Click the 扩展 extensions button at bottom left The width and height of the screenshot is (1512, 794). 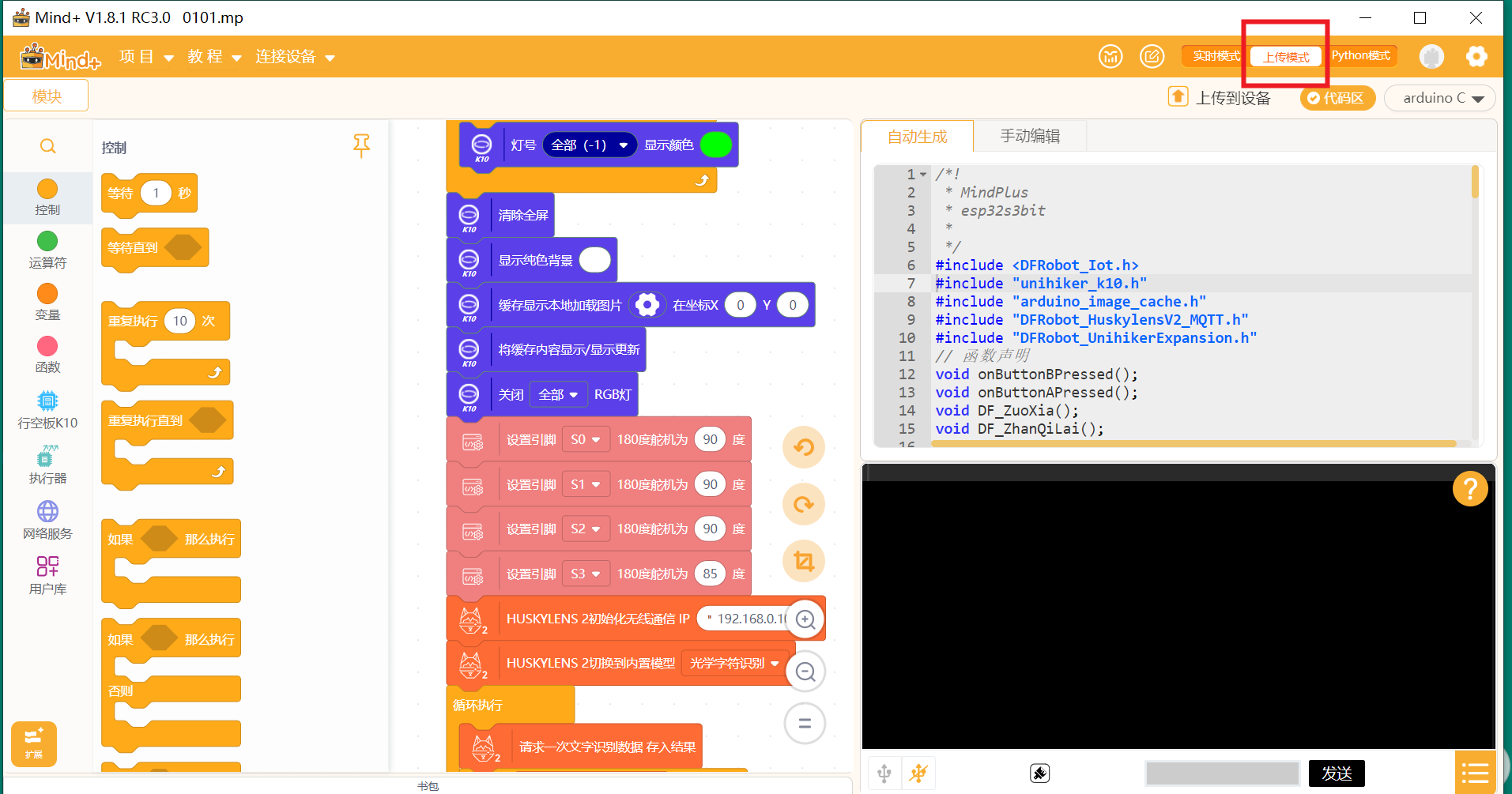click(x=33, y=743)
